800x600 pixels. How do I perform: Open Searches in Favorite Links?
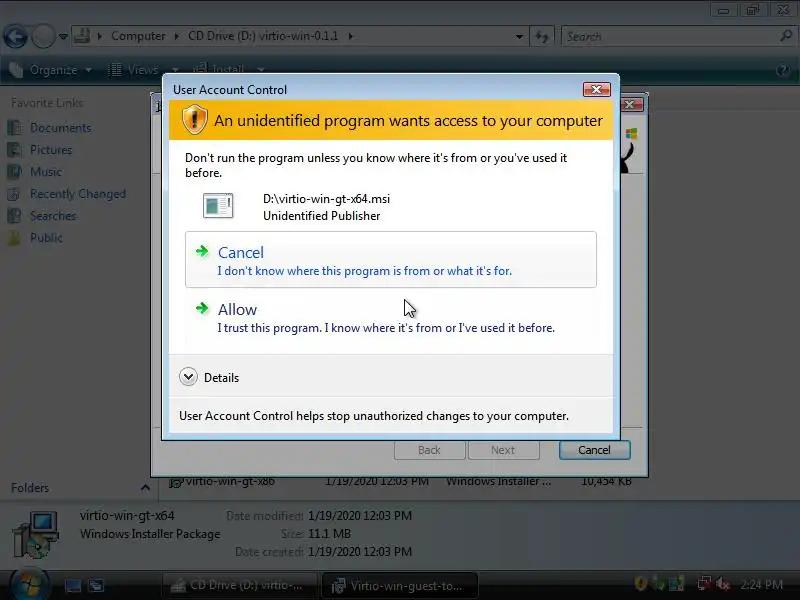coord(53,216)
